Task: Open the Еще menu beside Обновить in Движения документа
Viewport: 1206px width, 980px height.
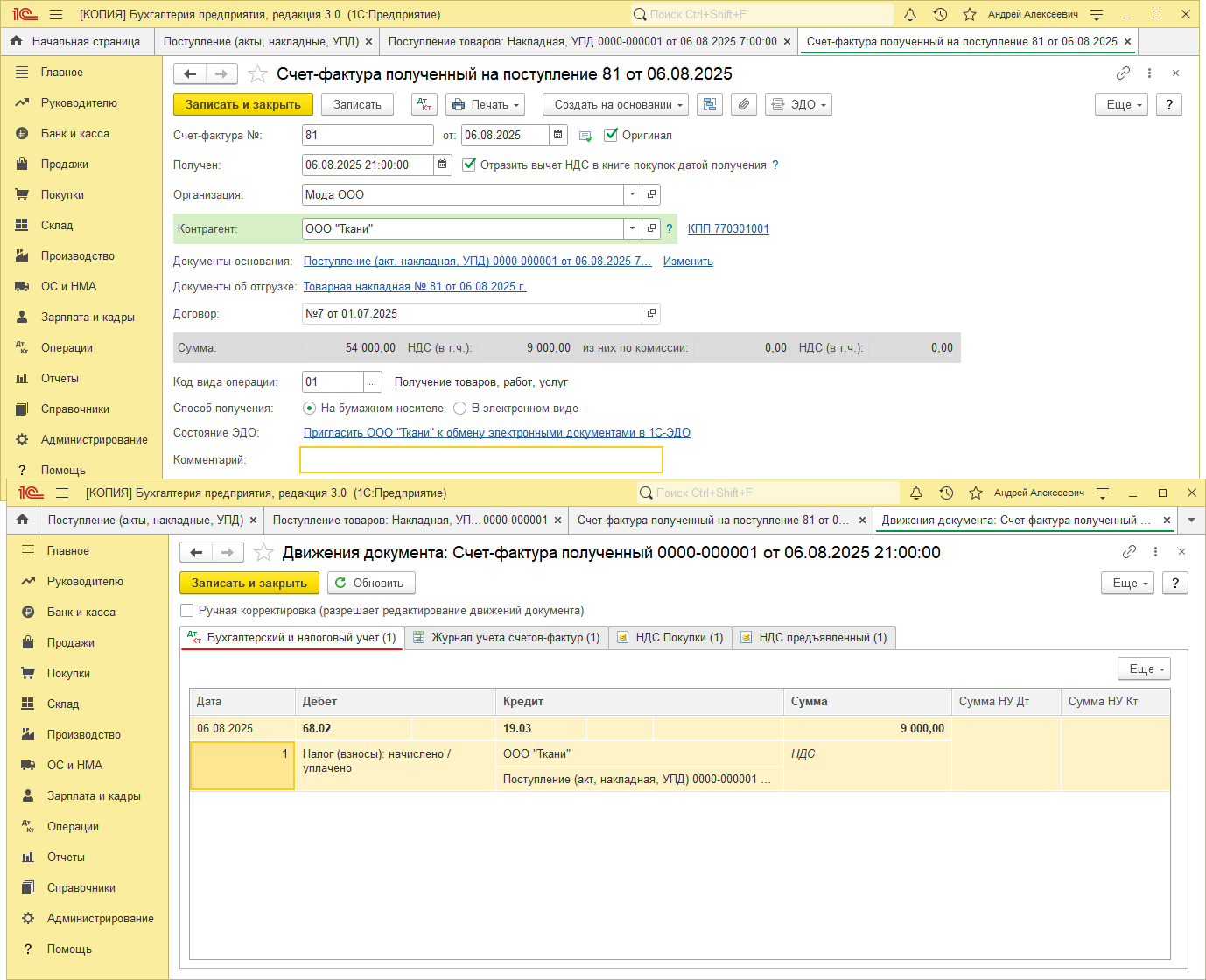Action: coord(1128,583)
